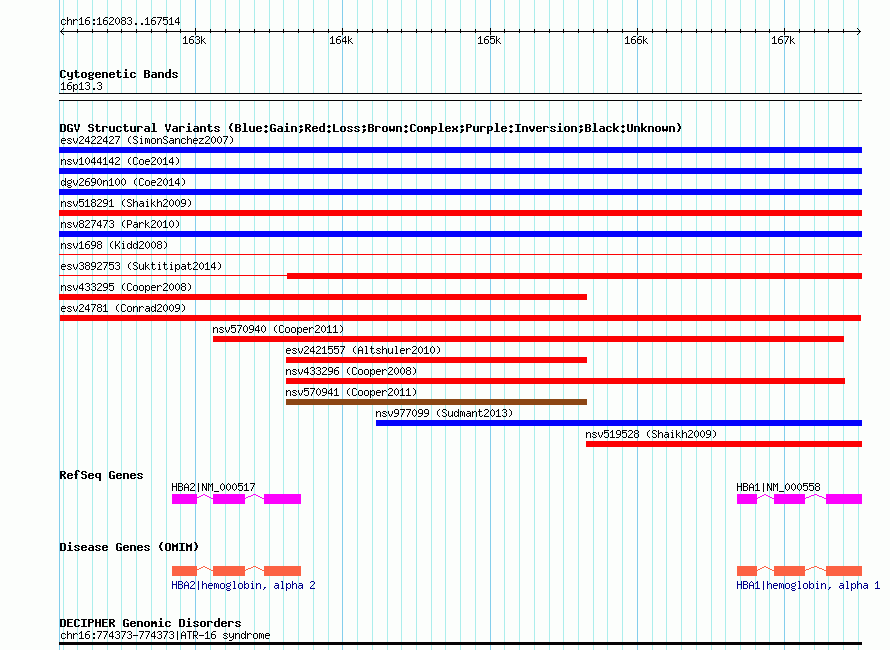Click the esv3892753 (Suktitipat2014) red bar
The image size is (890, 650).
pyautogui.click(x=574, y=276)
